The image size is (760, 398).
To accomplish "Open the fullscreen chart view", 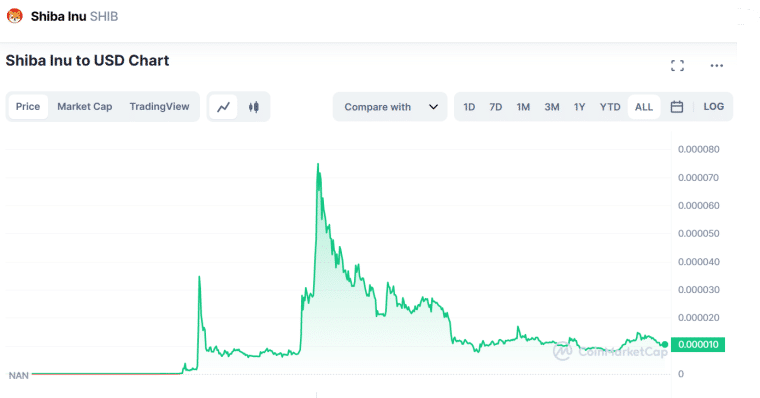I will click(x=677, y=65).
